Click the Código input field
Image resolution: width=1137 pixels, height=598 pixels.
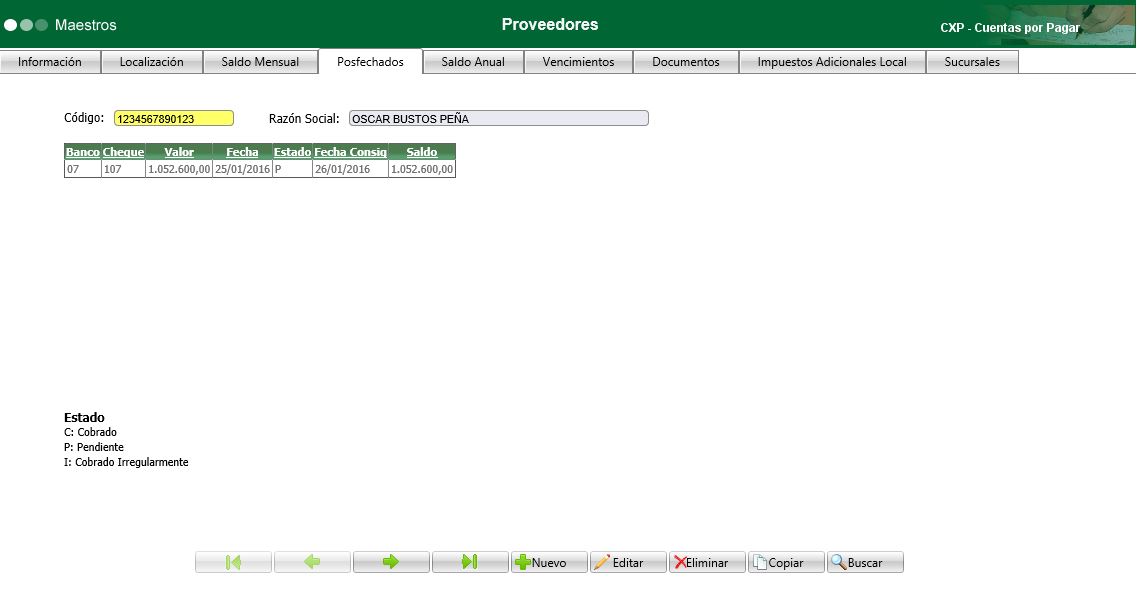174,118
